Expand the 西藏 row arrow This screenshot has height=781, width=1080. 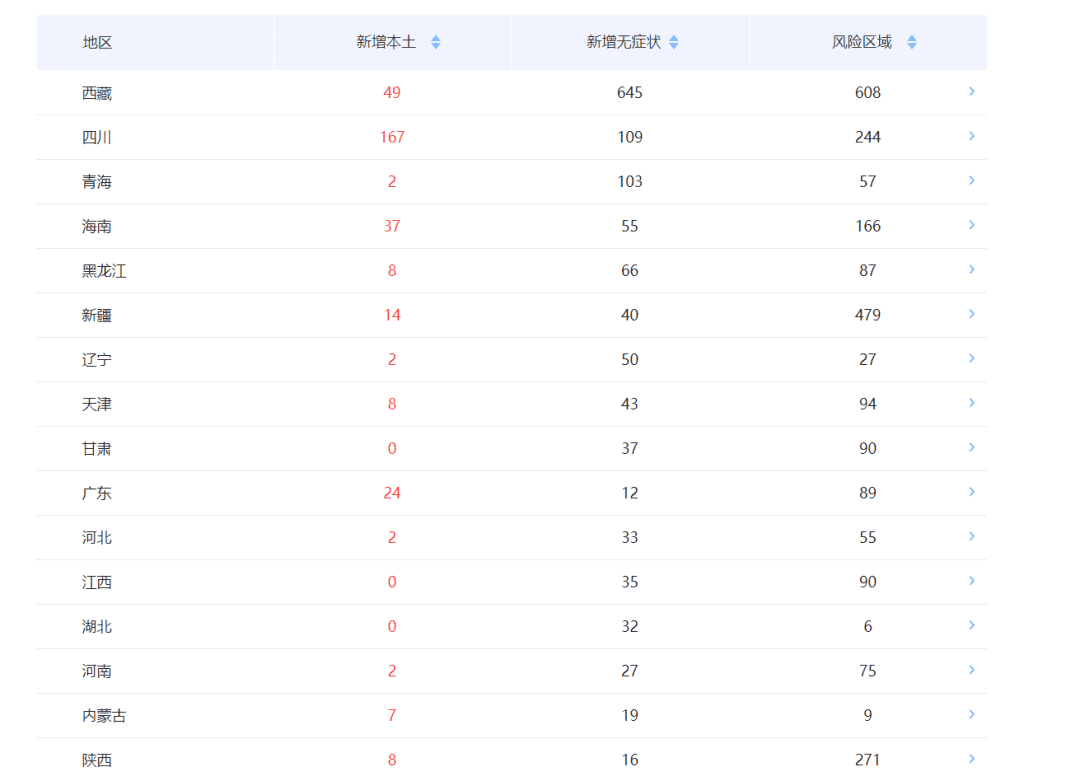click(x=971, y=91)
